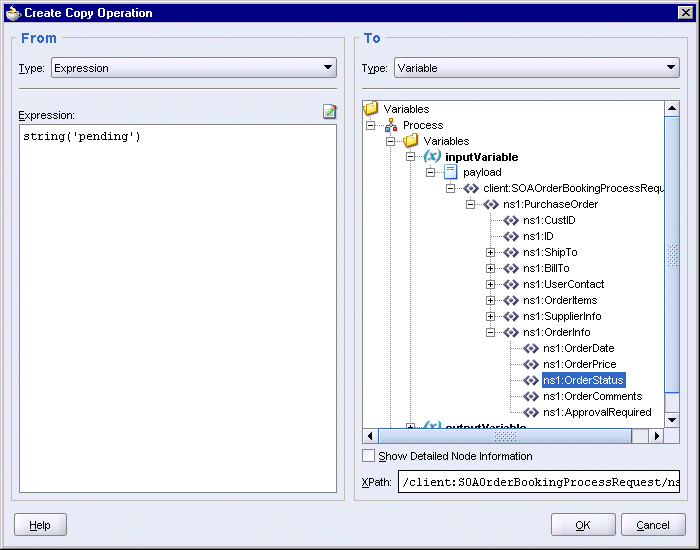Collapse the inputVariable node
Image resolution: width=700 pixels, height=550 pixels.
pos(411,157)
